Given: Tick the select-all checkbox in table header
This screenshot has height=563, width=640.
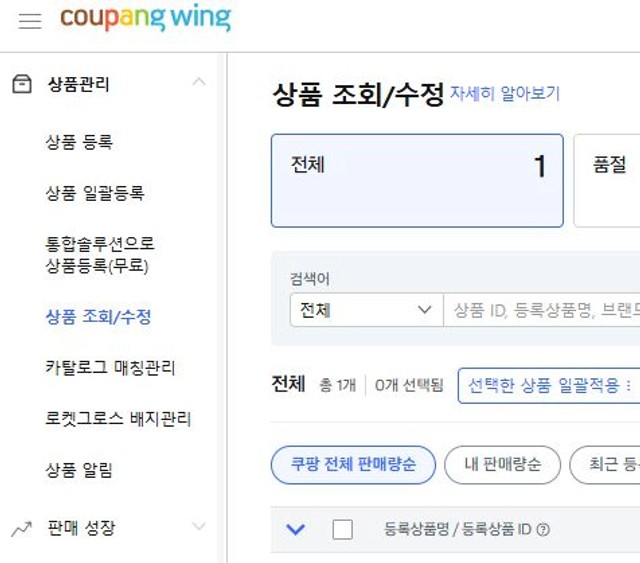Looking at the screenshot, I should pos(342,530).
